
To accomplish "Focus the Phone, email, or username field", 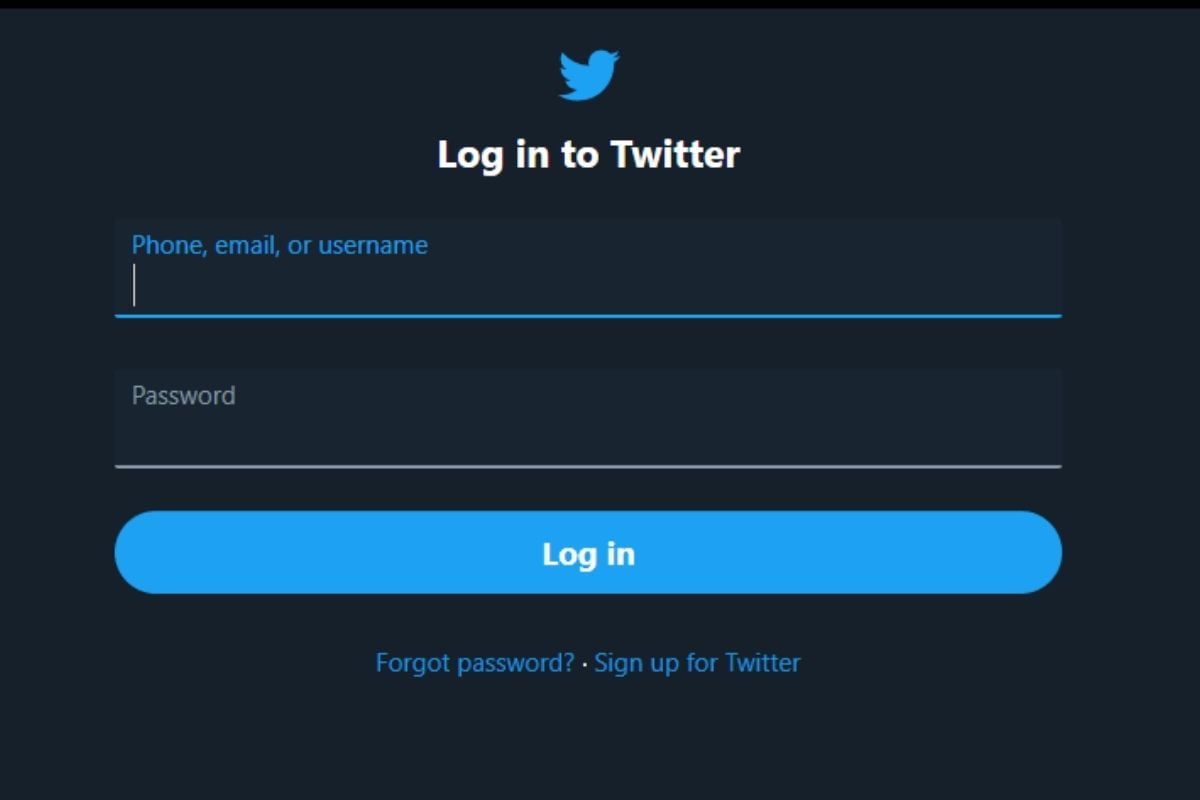I will click(588, 268).
